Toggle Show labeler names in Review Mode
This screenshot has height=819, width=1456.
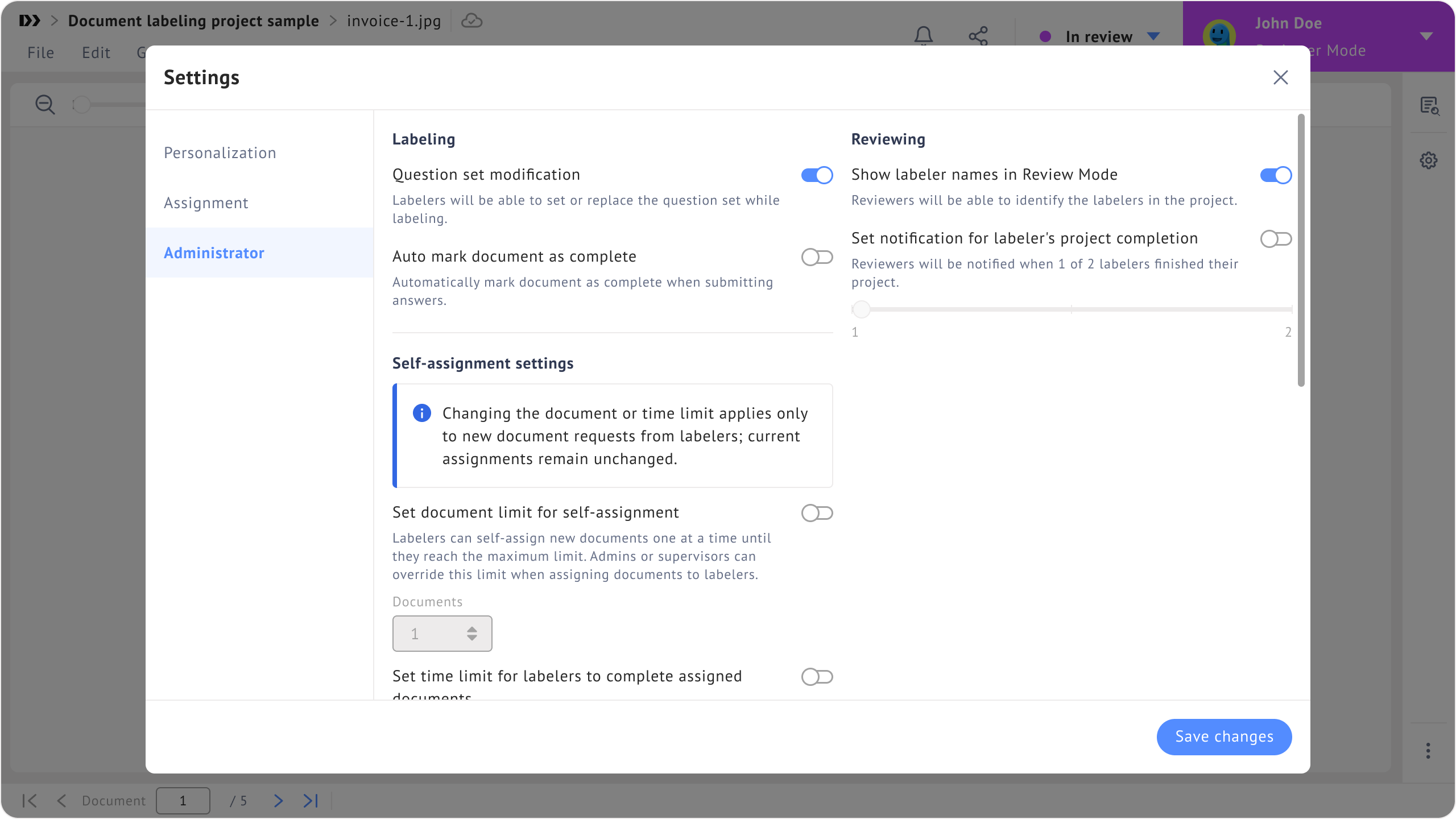click(x=1276, y=175)
